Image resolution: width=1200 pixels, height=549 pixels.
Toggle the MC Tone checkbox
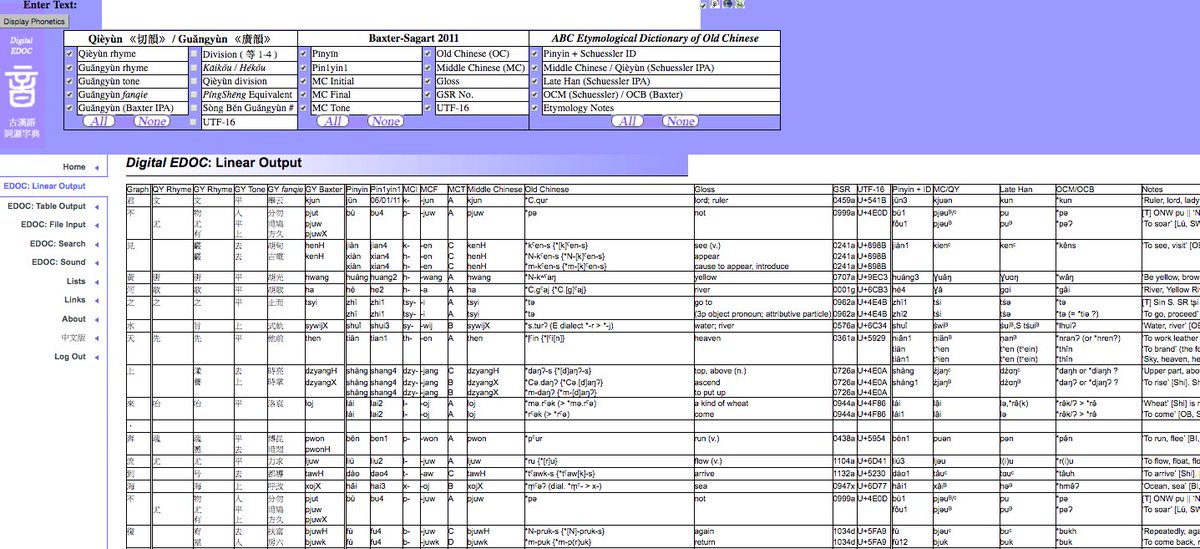point(304,107)
